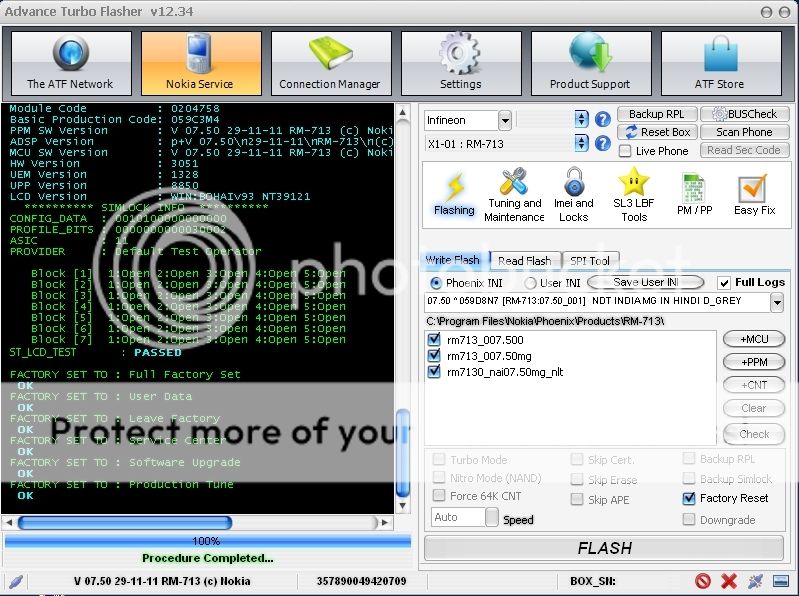Click the spinner next to platform field
Screen dimensions: 799x596
581,119
